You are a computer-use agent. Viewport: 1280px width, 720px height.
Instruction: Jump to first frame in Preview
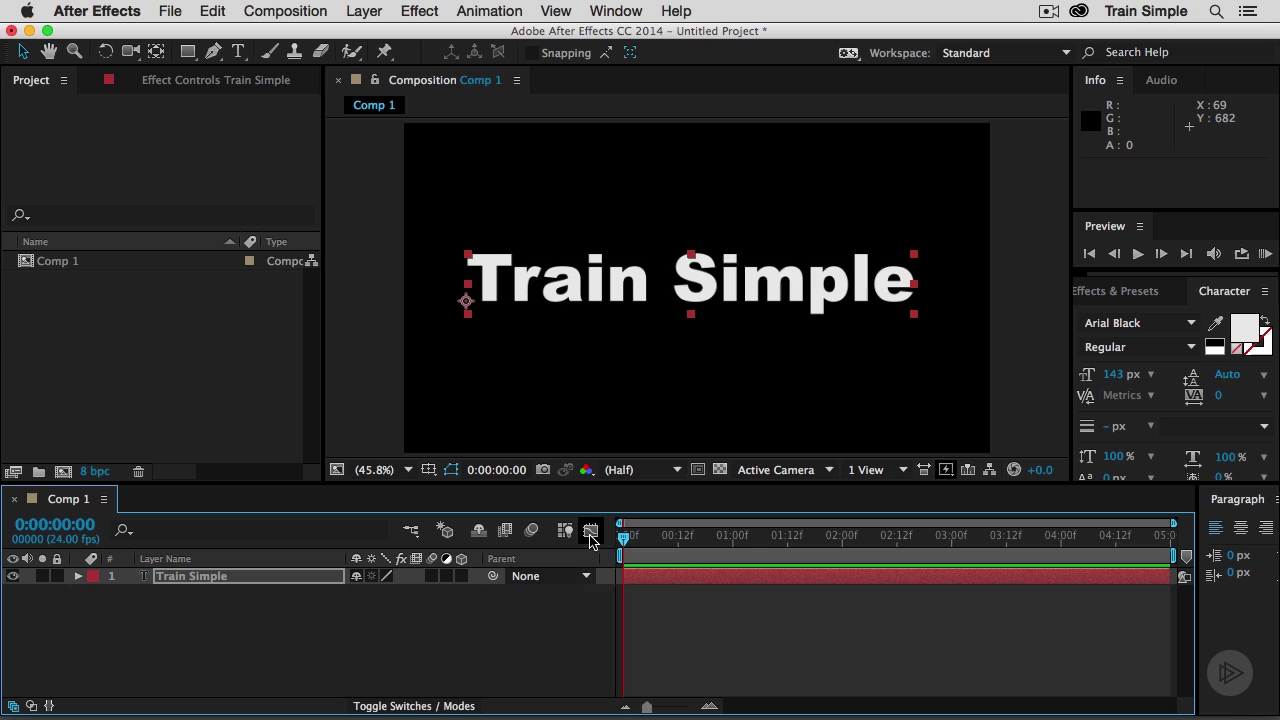[x=1090, y=254]
